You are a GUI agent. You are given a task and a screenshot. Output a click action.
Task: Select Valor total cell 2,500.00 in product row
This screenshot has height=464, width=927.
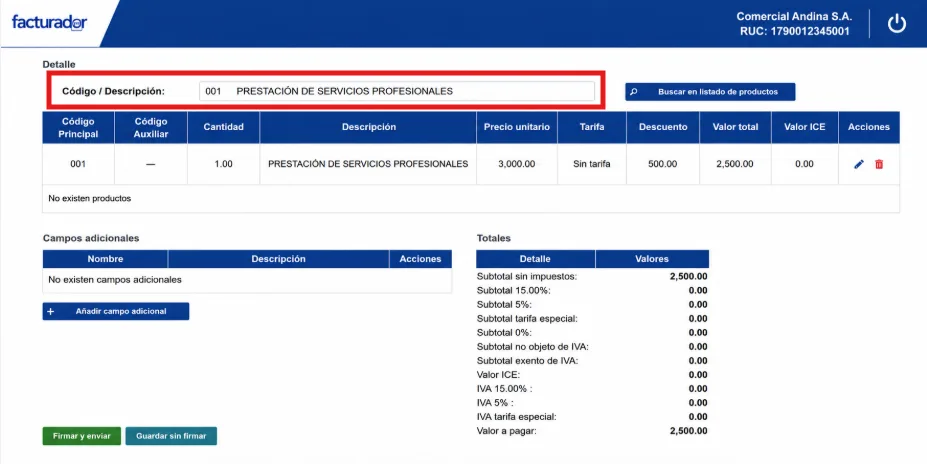[x=735, y=164]
